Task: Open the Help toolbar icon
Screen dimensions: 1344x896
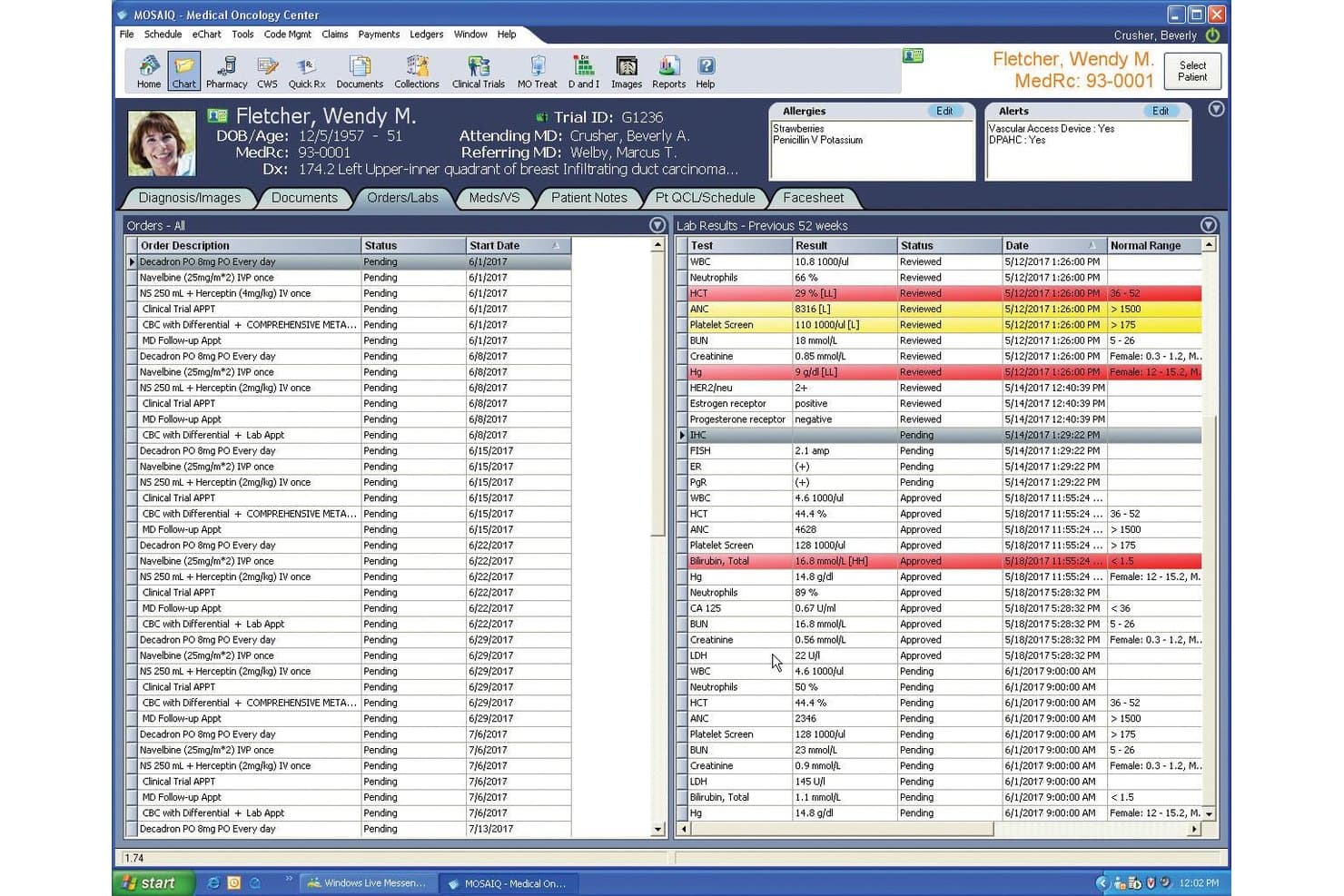Action: tap(706, 72)
